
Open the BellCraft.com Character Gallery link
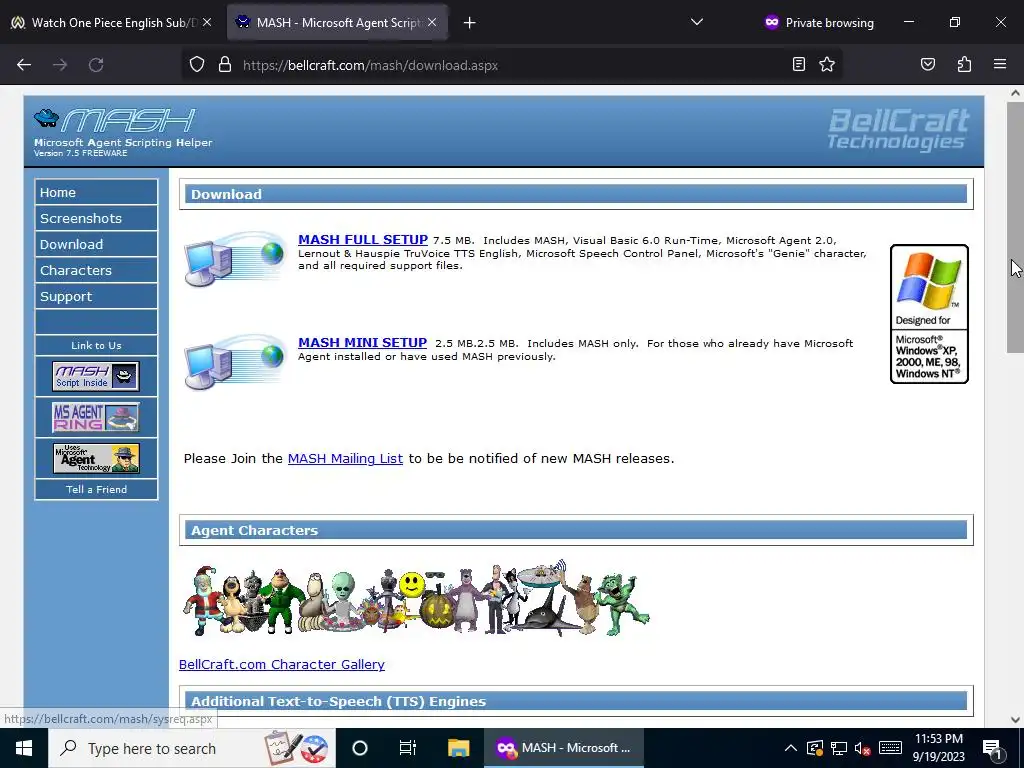(x=281, y=664)
